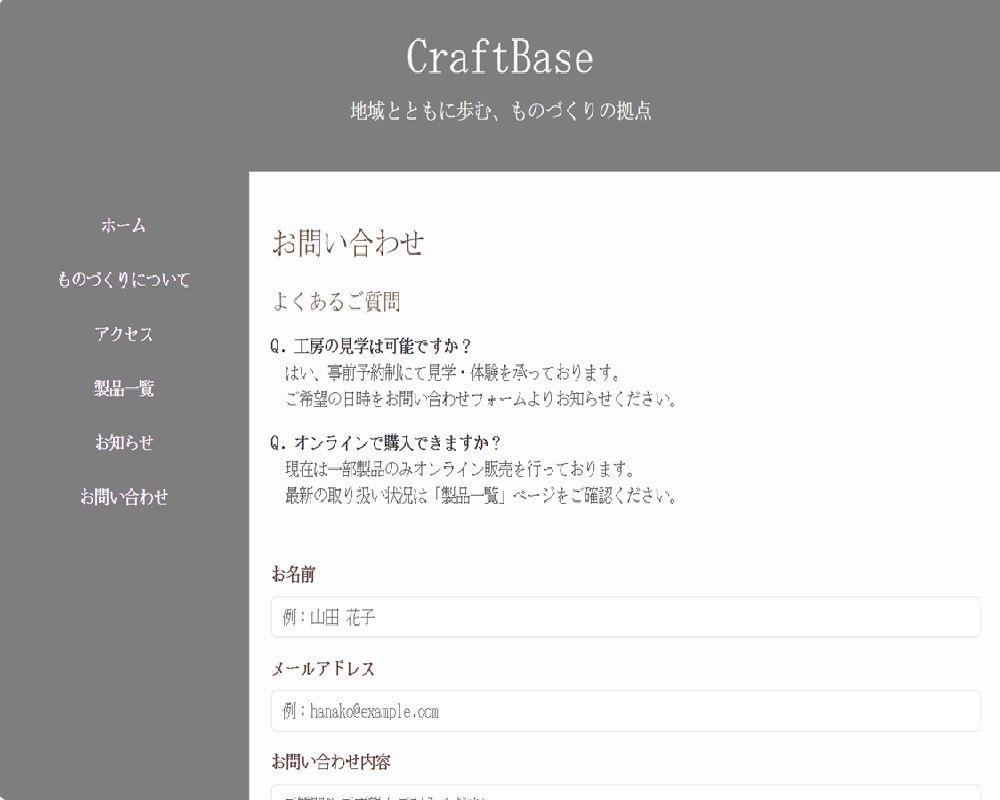1000x800 pixels.
Task: Click the CraftBase site title
Action: click(x=499, y=59)
